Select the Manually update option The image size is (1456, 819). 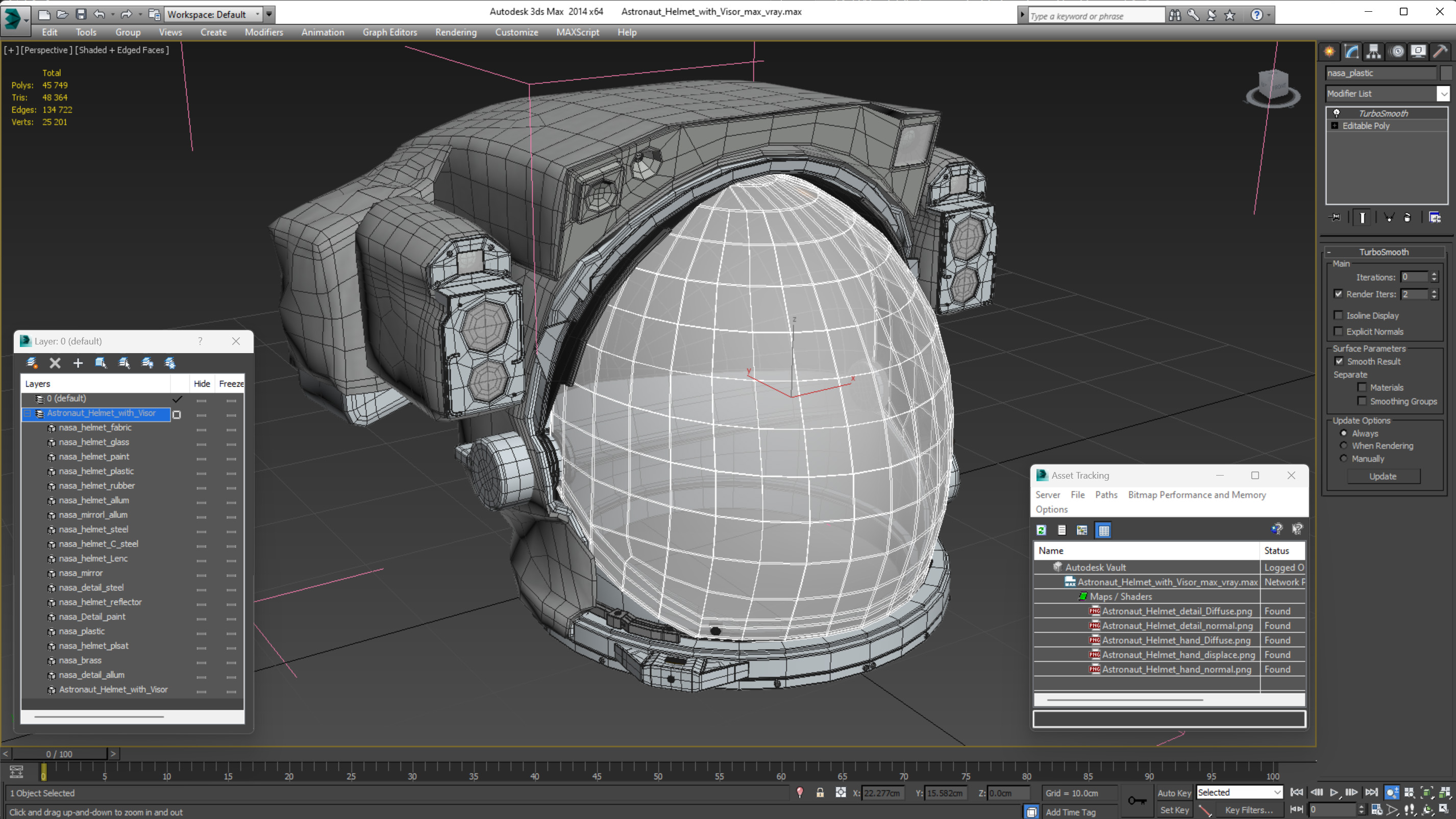pyautogui.click(x=1344, y=458)
